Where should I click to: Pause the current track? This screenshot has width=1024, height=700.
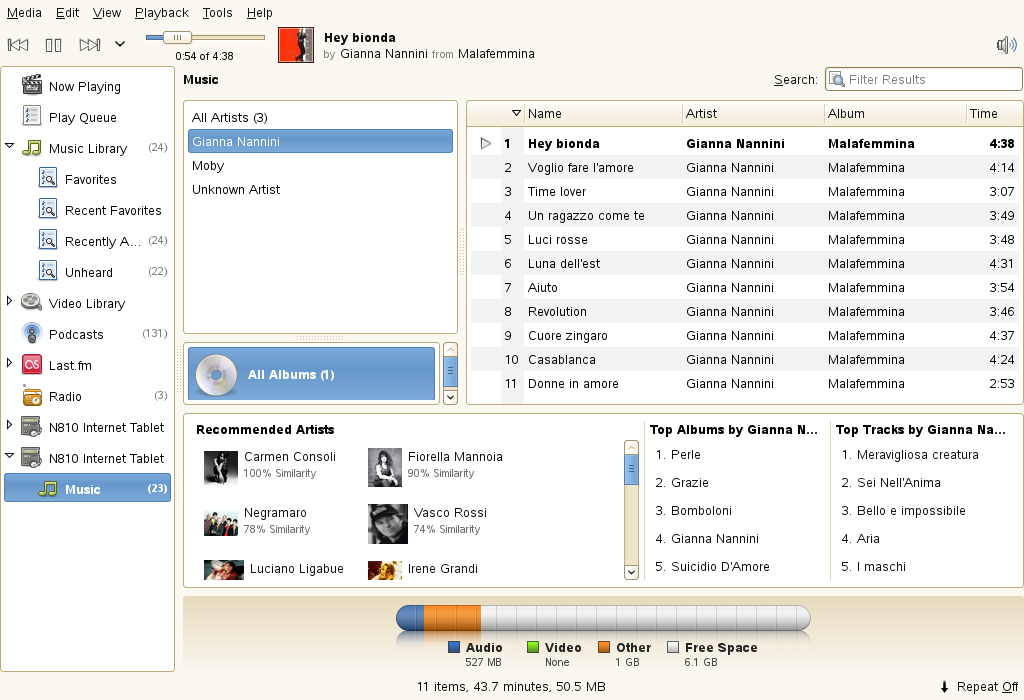coord(53,44)
